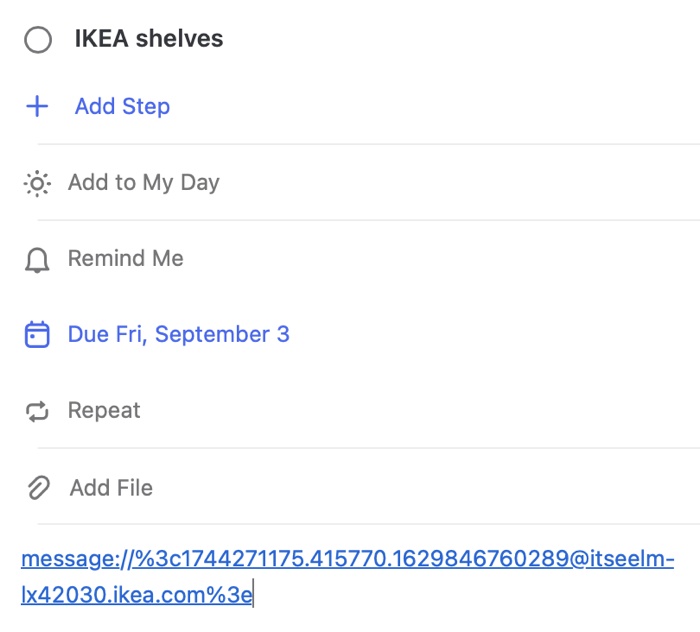
Task: Choose Add to My Day
Action: tap(143, 183)
